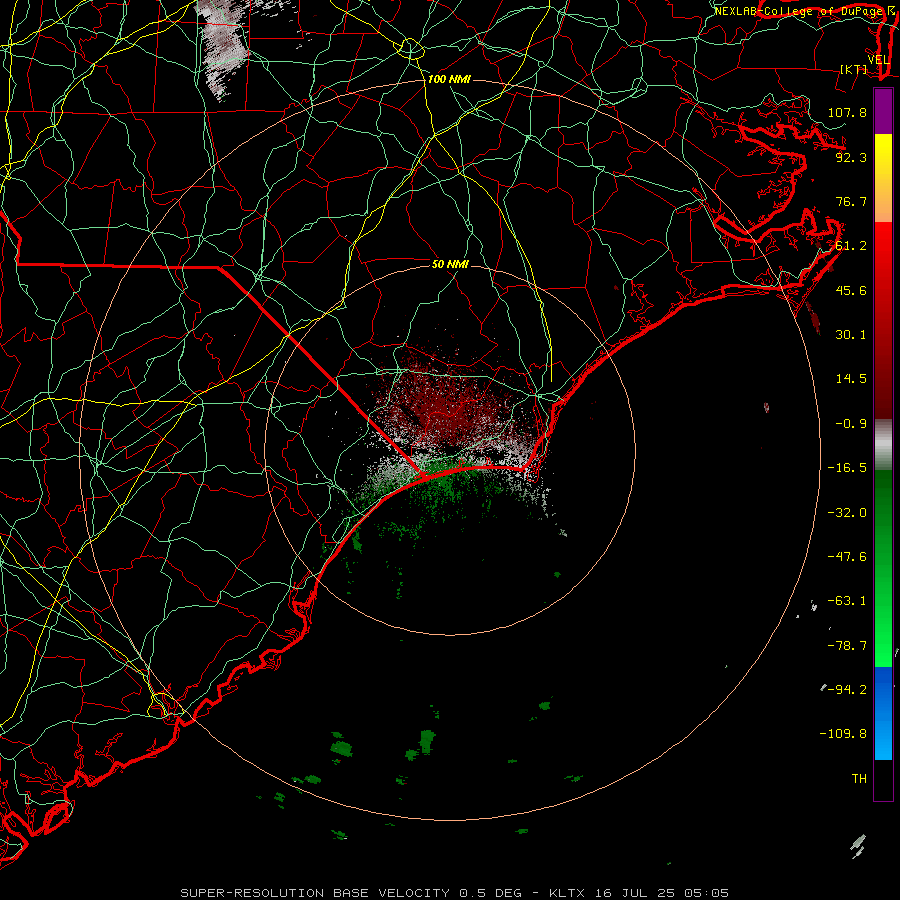Screen dimensions: 900x900
Task: Click the 50 NMI range ring label
Action: point(450,264)
